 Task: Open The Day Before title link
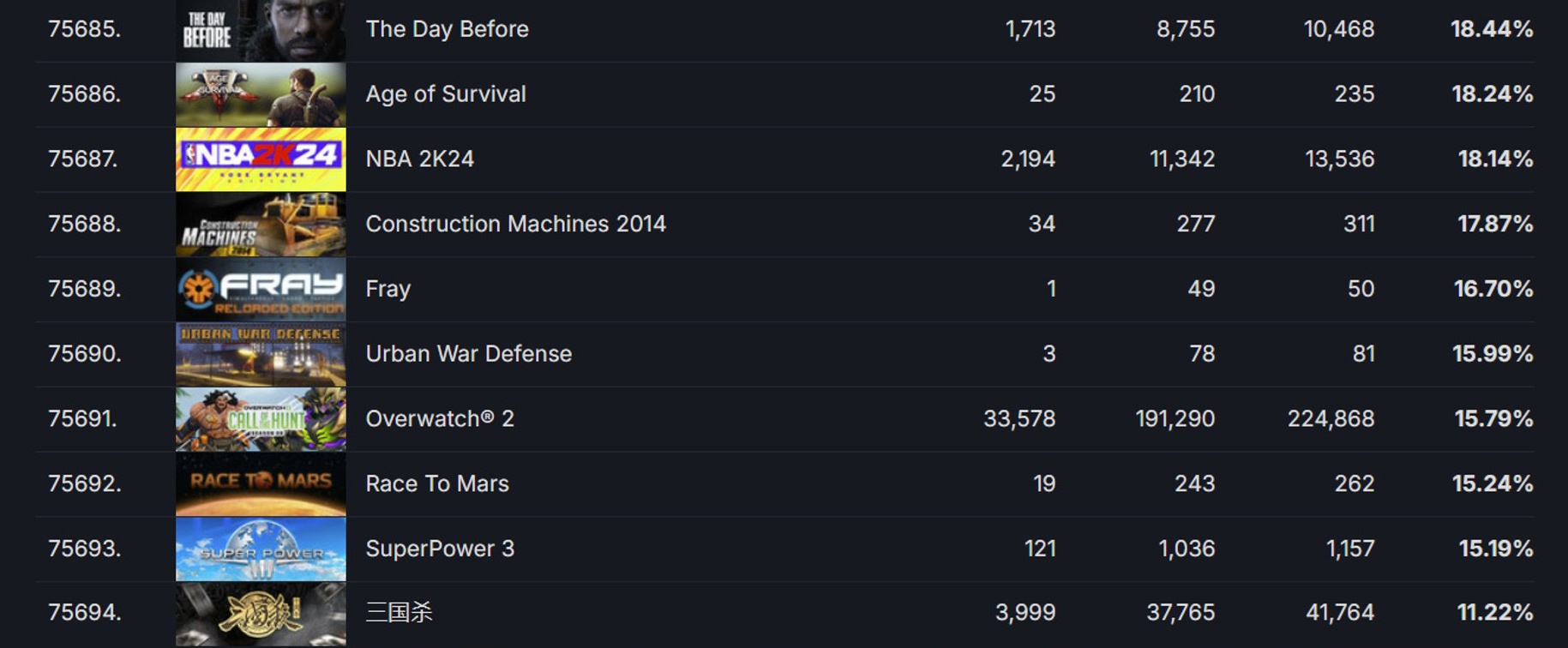[447, 29]
